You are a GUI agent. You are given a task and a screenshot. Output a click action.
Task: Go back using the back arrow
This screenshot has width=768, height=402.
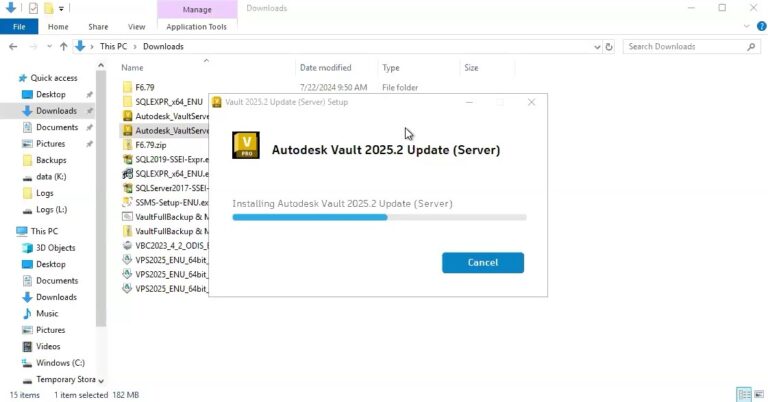13,47
